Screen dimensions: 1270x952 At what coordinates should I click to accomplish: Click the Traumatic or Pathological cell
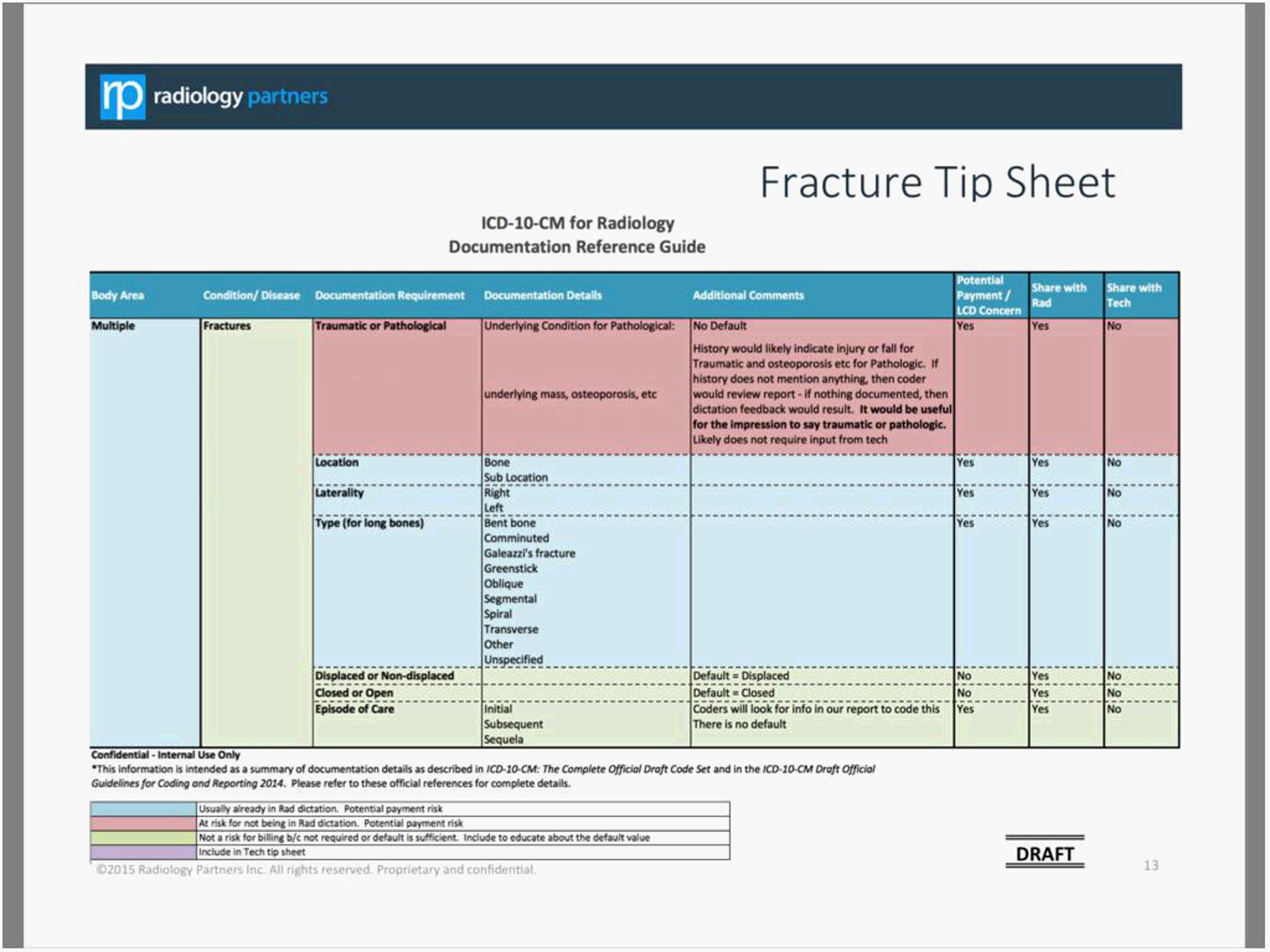pyautogui.click(x=380, y=325)
